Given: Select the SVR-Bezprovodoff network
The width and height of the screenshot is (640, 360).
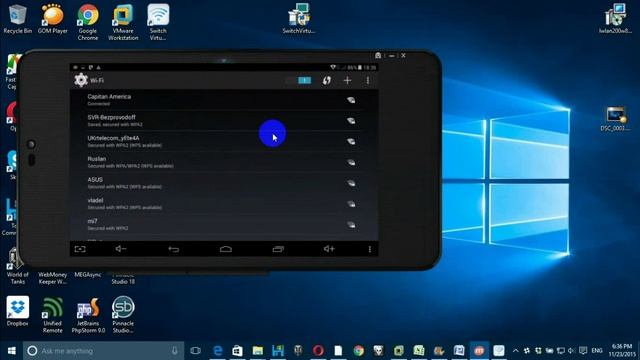Looking at the screenshot, I should coord(224,120).
